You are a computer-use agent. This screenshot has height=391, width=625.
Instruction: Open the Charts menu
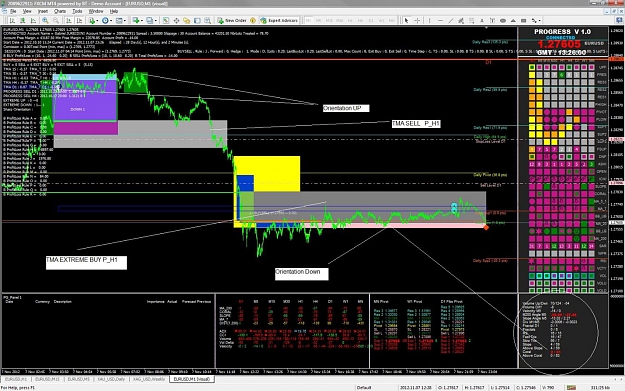60,11
